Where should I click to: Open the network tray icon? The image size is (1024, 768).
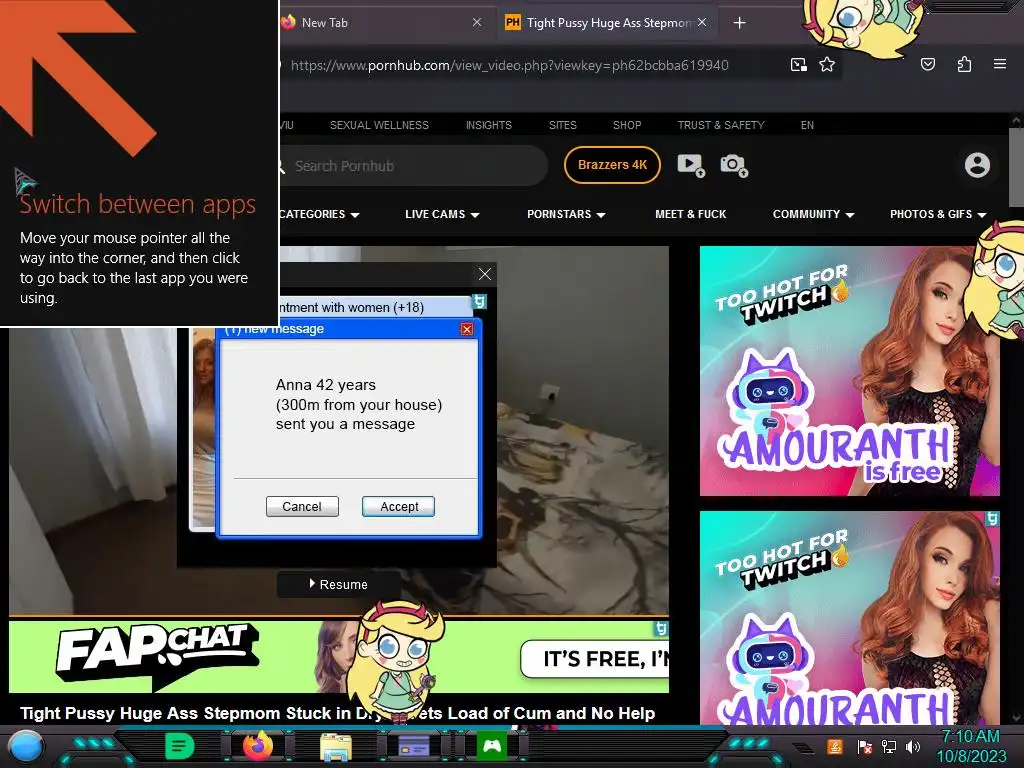pos(889,746)
